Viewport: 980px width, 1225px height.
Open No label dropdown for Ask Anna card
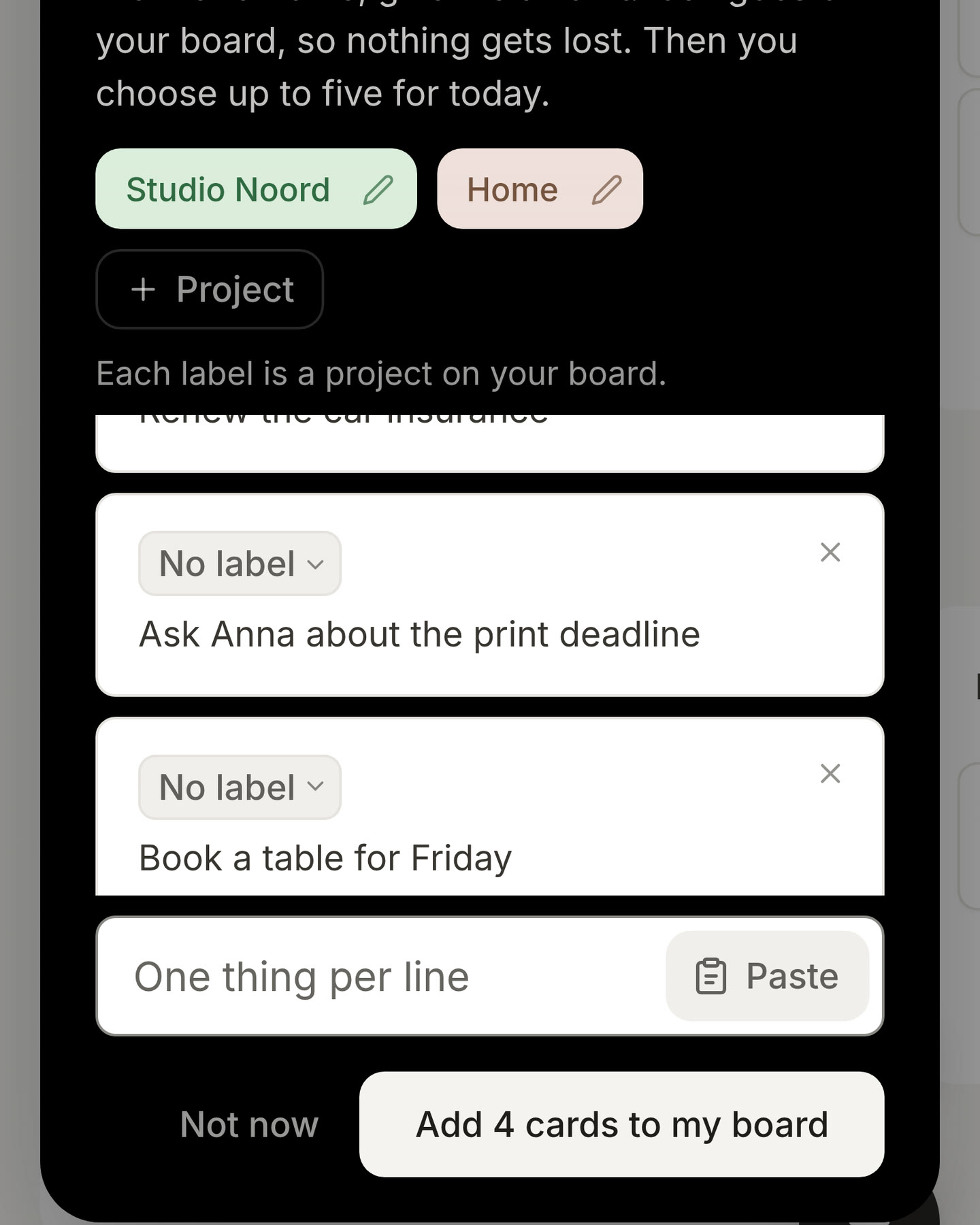click(240, 563)
